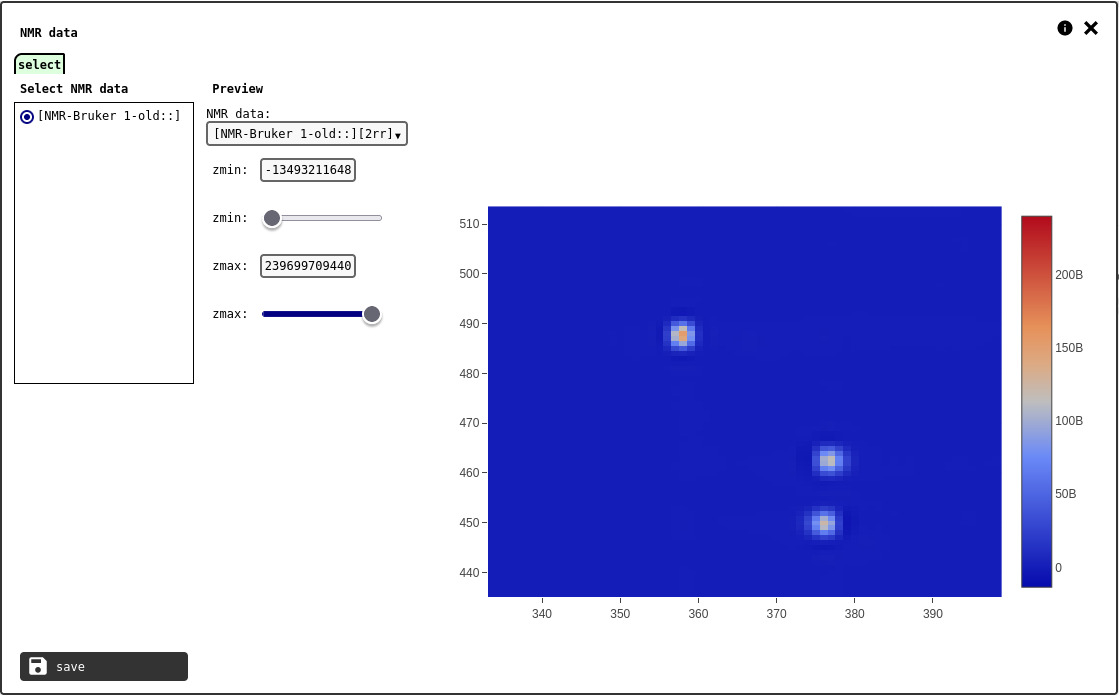Viewport: 1119px width, 695px height.
Task: Click the zmax slider handle
Action: (x=372, y=314)
